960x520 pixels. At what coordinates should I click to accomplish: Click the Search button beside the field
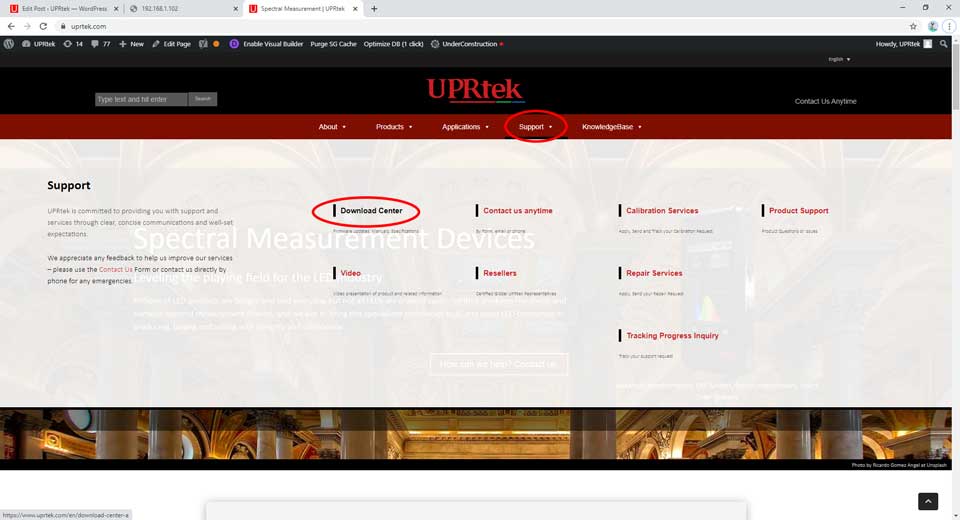tap(203, 99)
